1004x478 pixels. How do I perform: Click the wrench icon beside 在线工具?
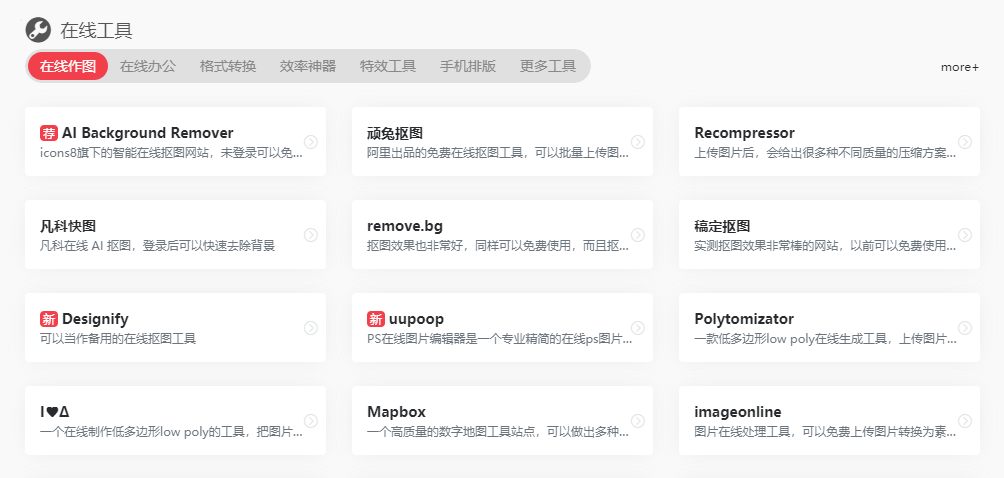point(38,30)
